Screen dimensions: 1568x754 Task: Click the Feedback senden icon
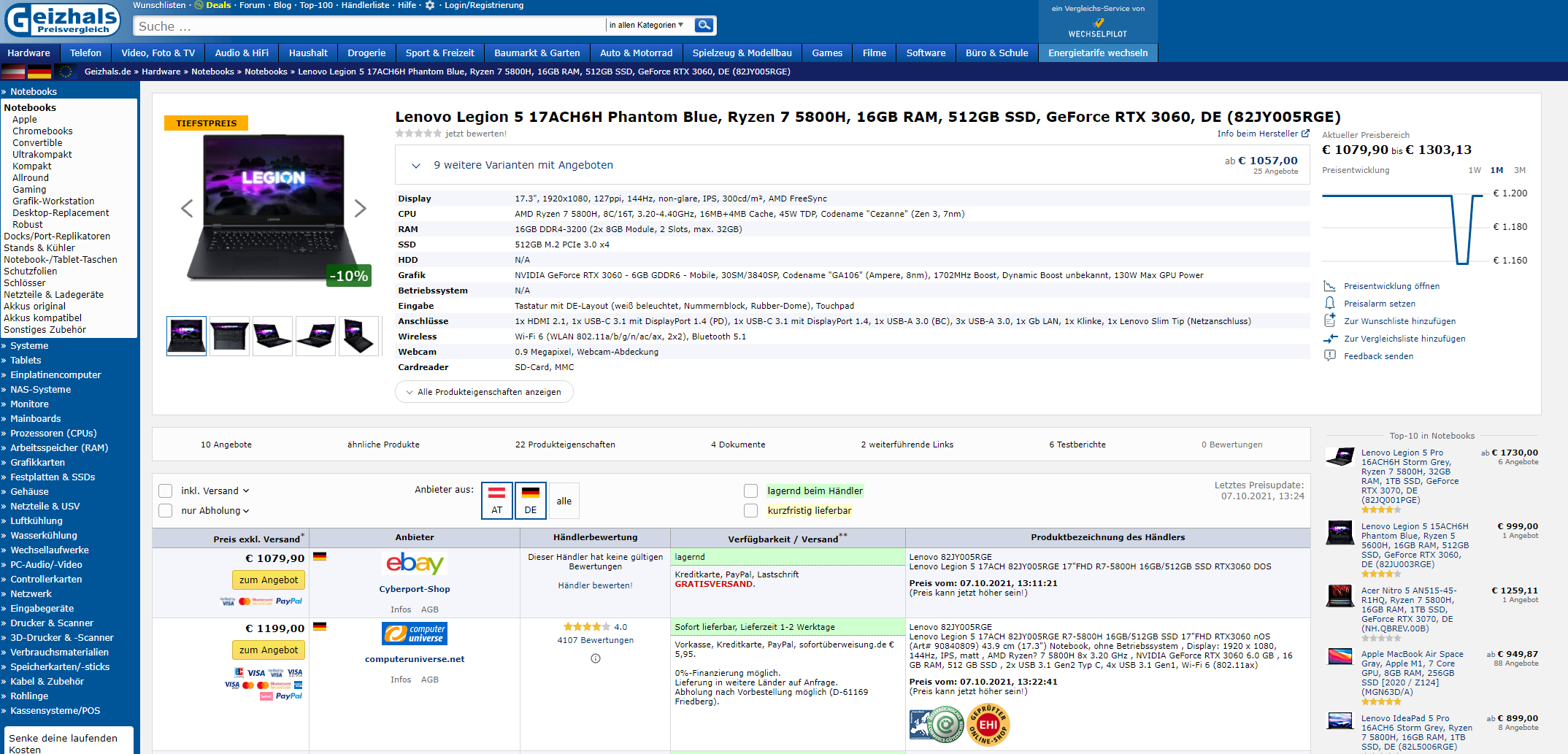(x=1330, y=356)
